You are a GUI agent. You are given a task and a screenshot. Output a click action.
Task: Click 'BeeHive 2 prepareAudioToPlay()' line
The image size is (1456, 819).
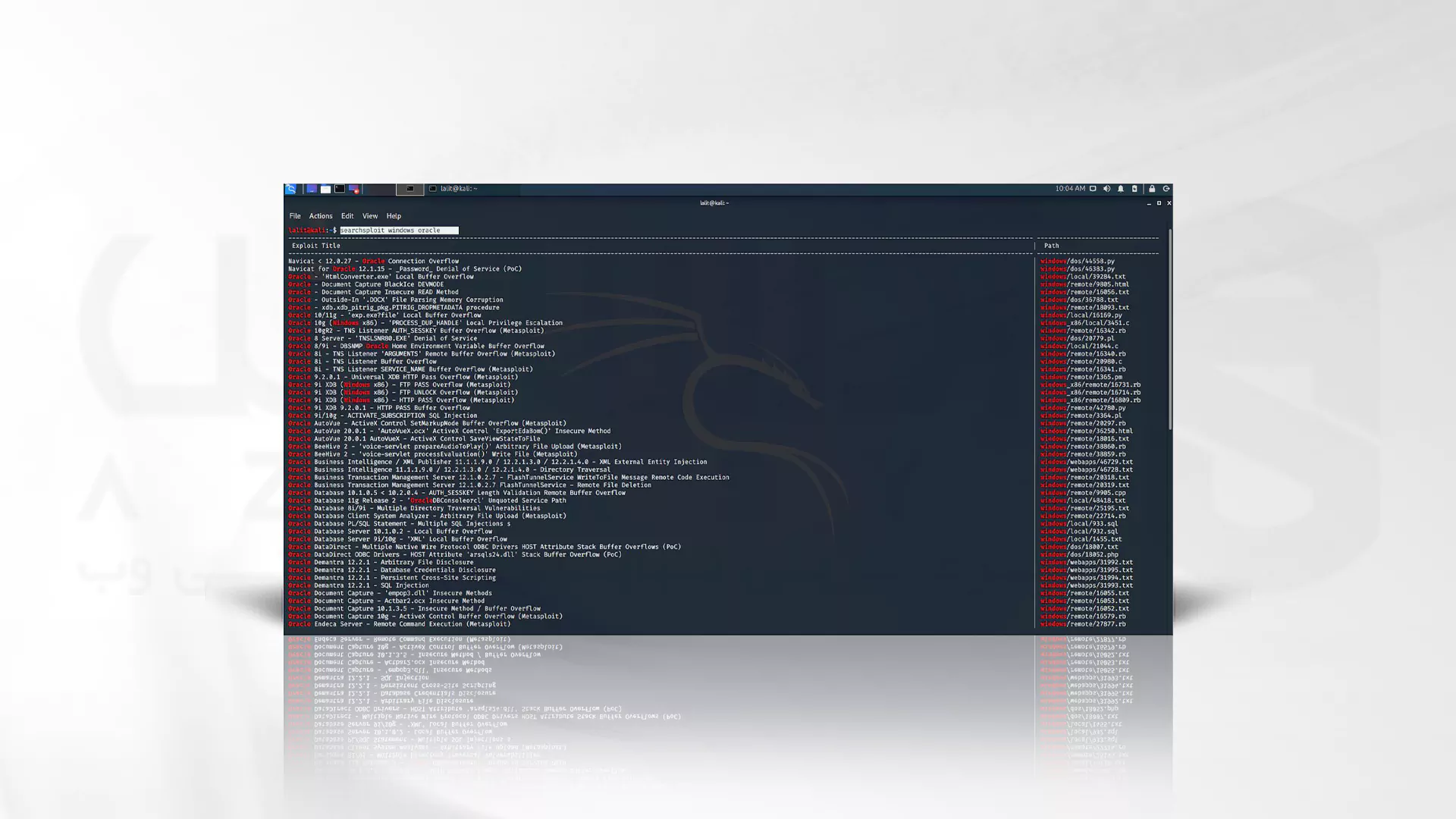point(455,447)
